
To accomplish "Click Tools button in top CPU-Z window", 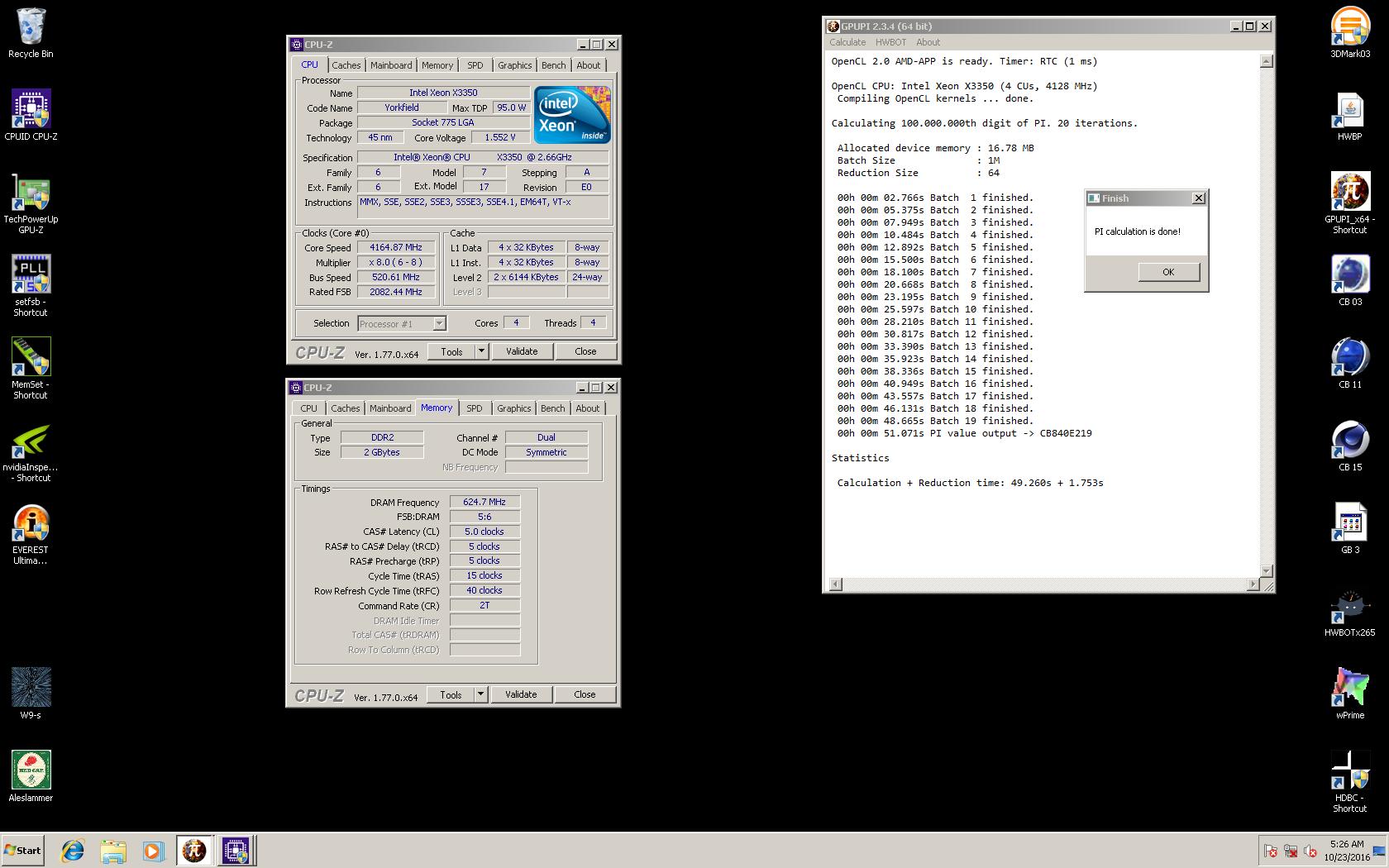I will click(x=451, y=351).
